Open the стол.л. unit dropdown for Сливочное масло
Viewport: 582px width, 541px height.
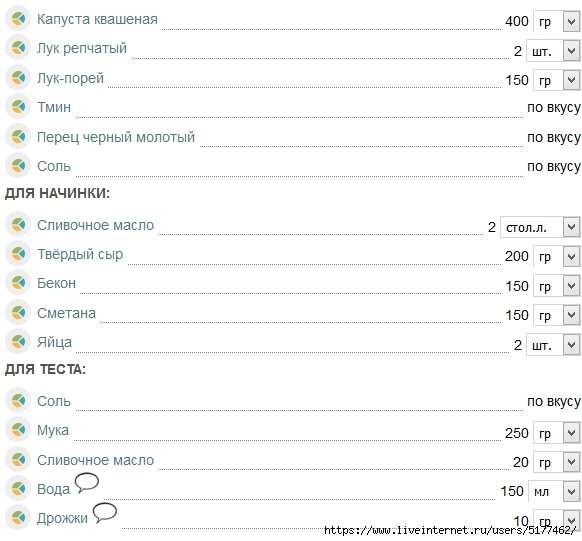click(x=540, y=227)
